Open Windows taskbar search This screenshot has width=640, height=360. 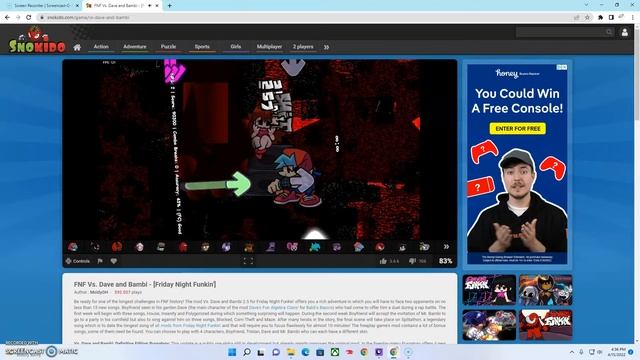click(247, 352)
